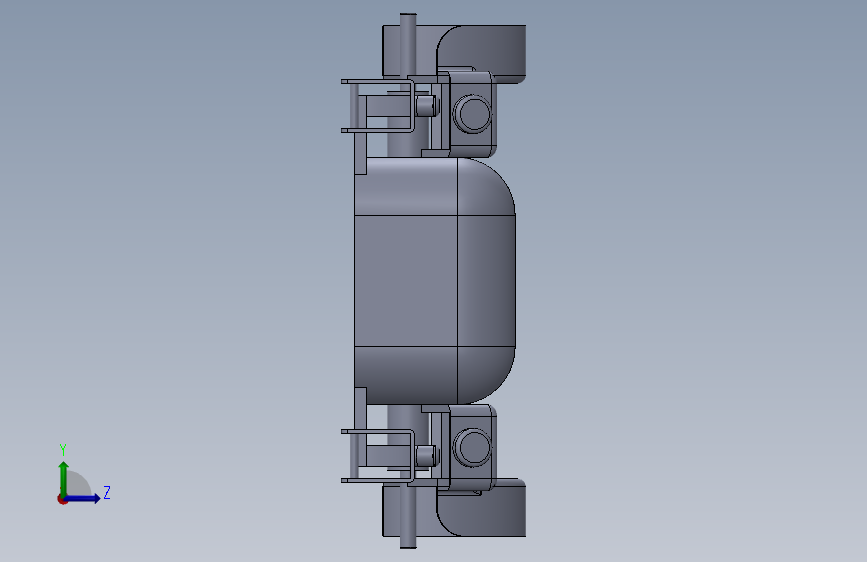The image size is (867, 562).
Task: Select the large central rounded housing body
Action: (435, 281)
